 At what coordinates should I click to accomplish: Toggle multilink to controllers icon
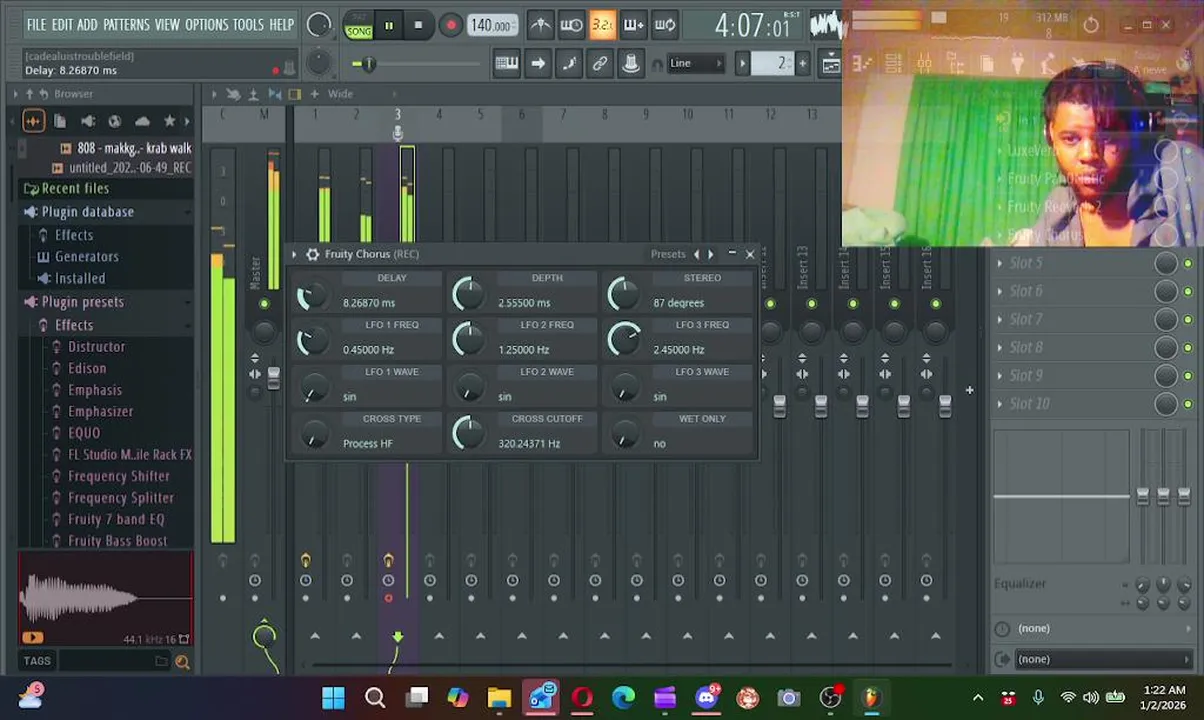(x=631, y=64)
